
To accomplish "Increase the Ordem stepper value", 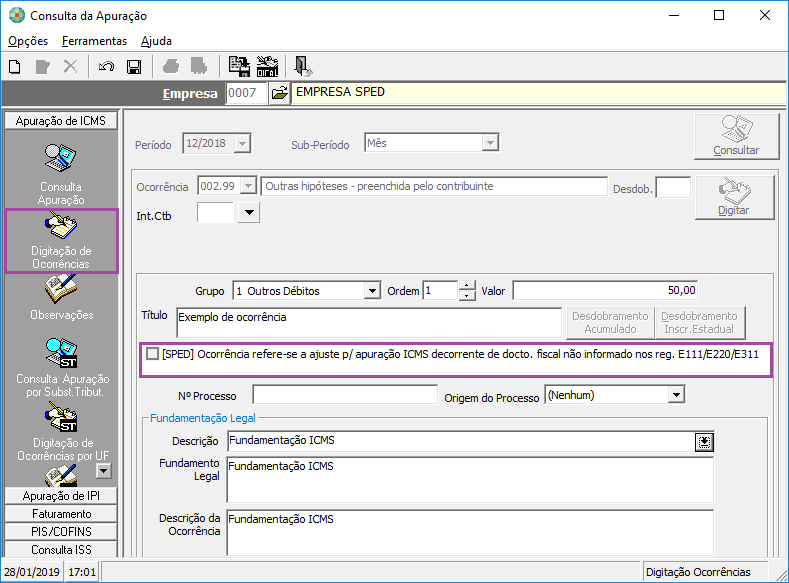I will pos(467,285).
